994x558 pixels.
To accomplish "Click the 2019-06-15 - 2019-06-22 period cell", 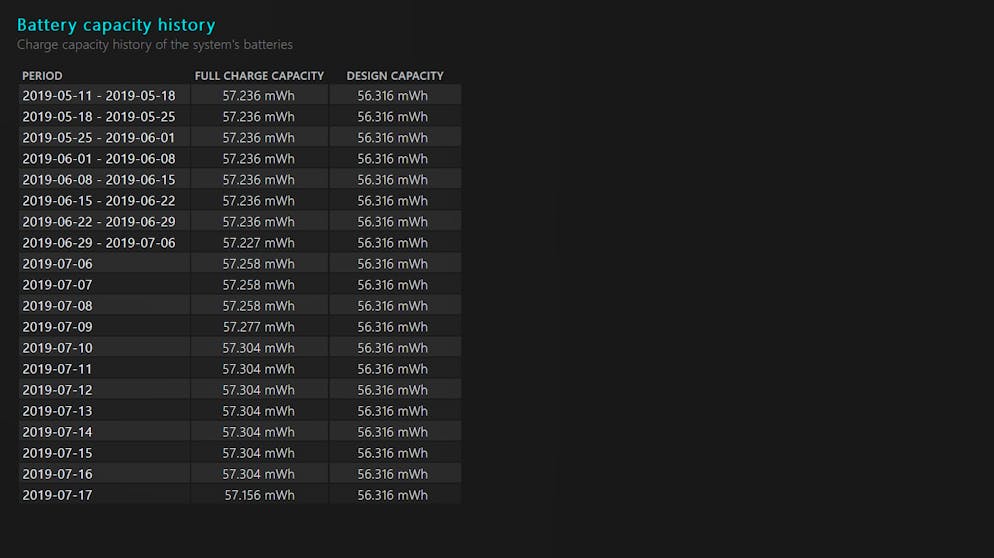I will [x=99, y=201].
